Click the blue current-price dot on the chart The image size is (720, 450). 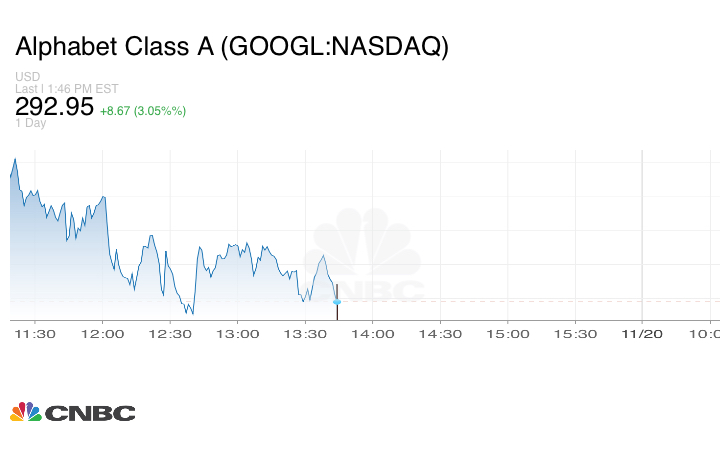pyautogui.click(x=337, y=301)
